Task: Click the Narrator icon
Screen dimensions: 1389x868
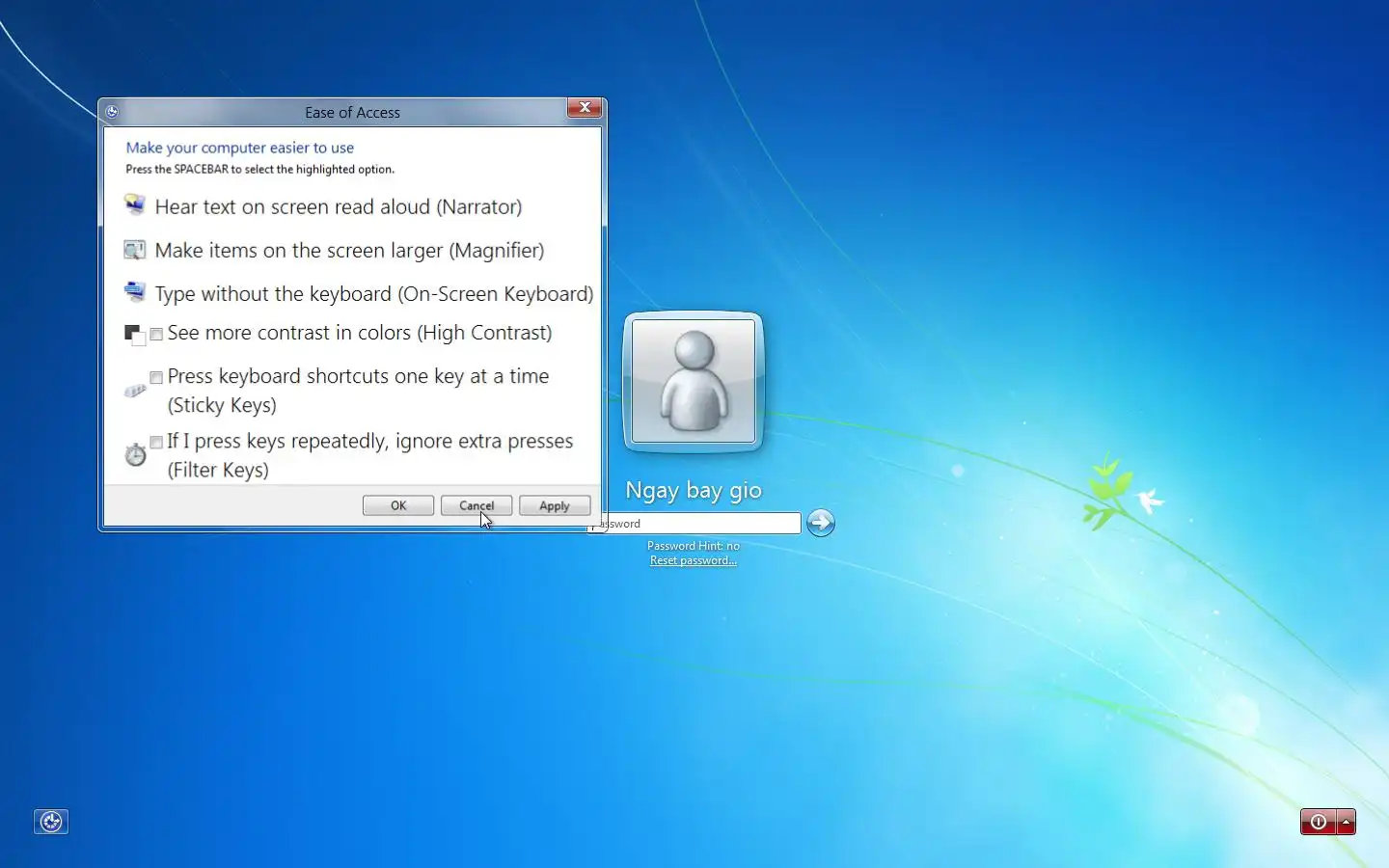Action: [x=135, y=205]
